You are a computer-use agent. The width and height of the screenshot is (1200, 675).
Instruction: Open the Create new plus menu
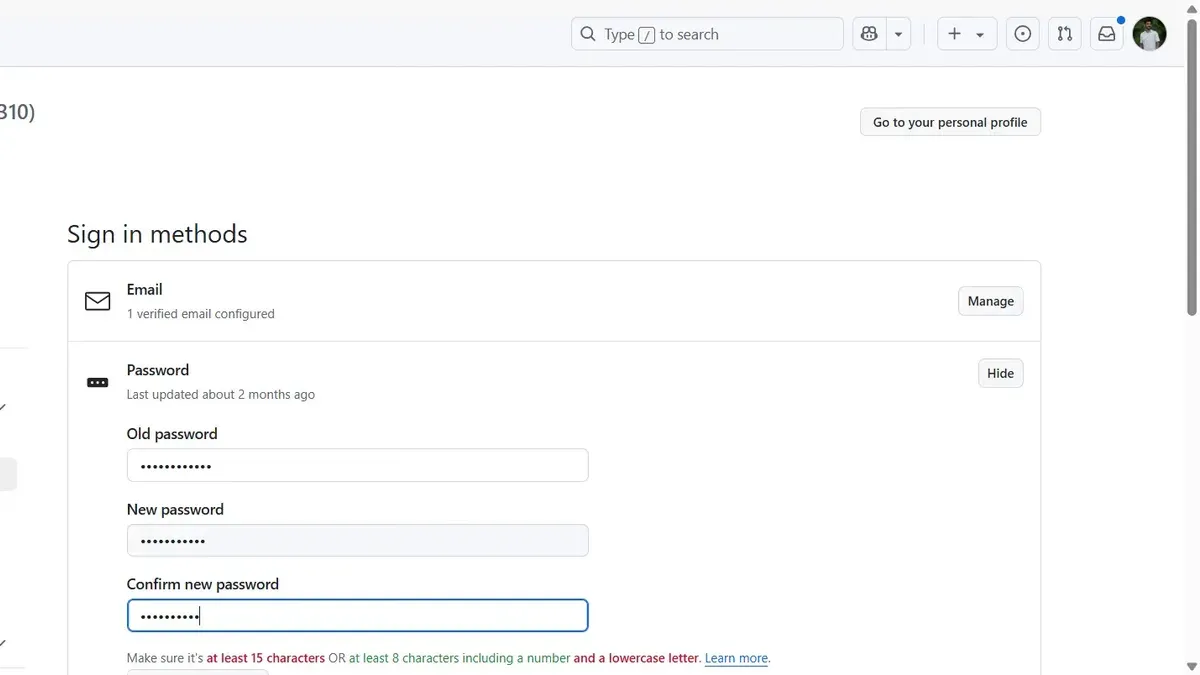pyautogui.click(x=966, y=34)
